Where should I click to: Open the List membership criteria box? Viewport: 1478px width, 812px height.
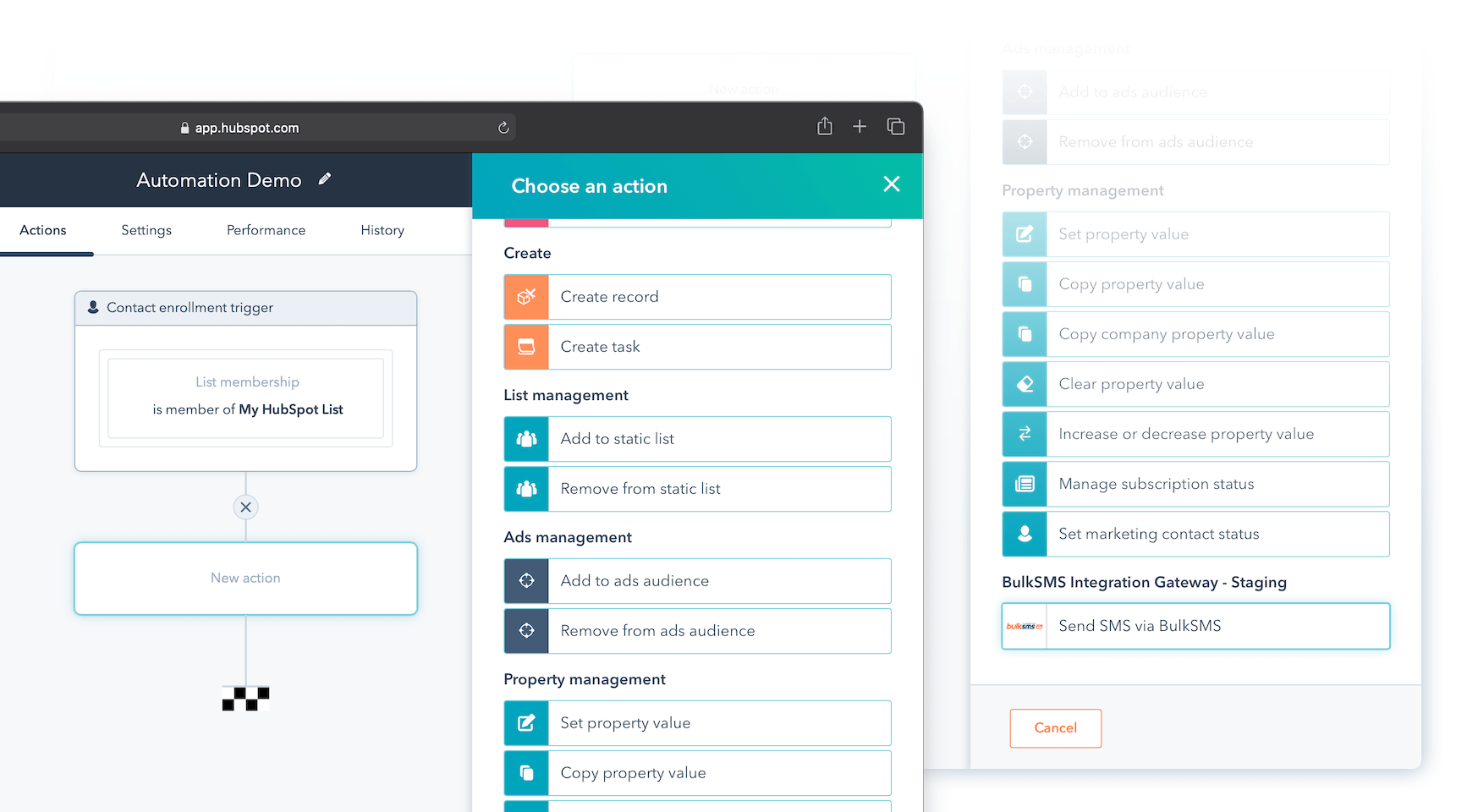[x=245, y=398]
